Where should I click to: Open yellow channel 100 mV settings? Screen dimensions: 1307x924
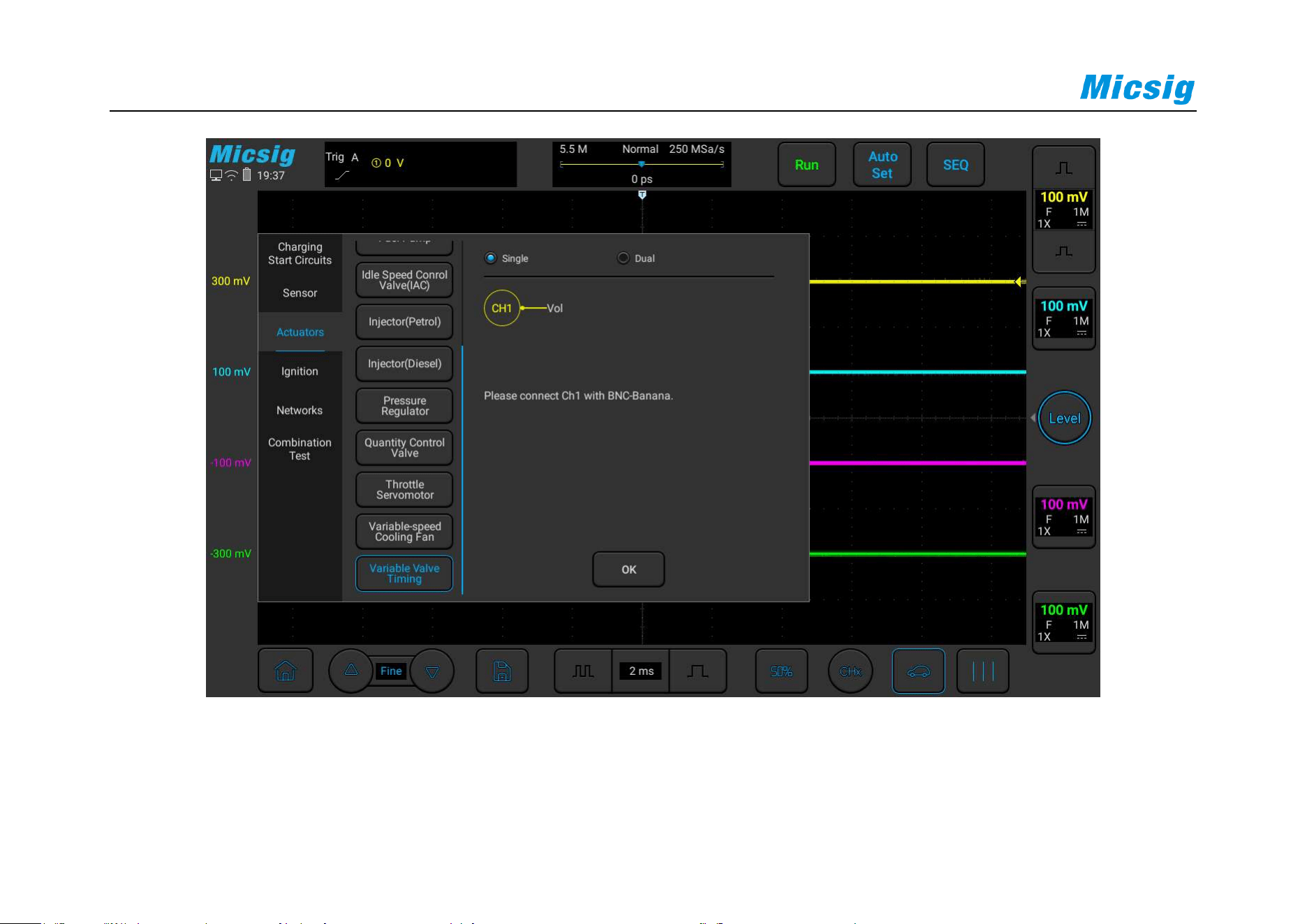pos(1063,209)
